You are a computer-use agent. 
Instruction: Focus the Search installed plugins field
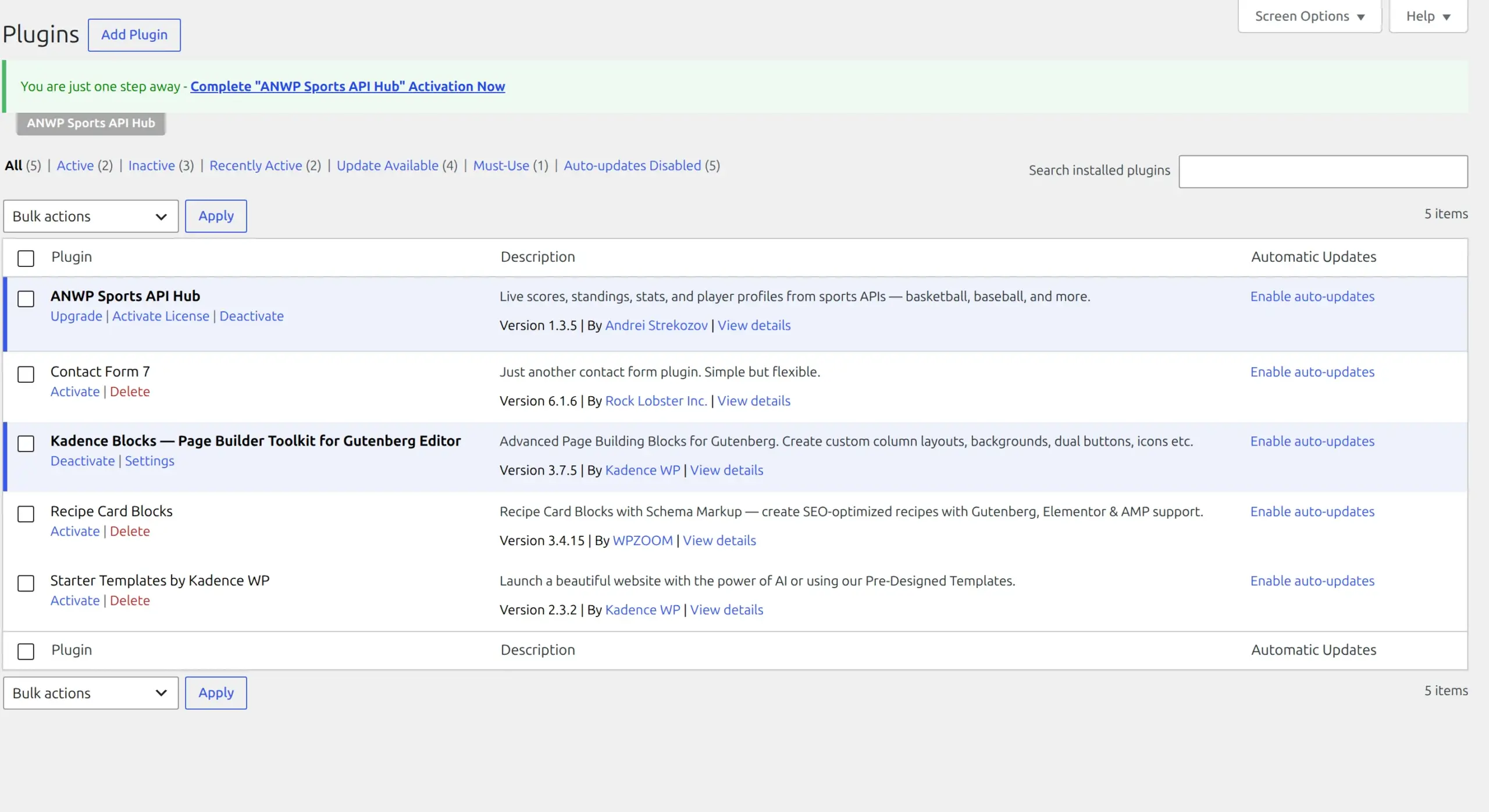coord(1323,172)
